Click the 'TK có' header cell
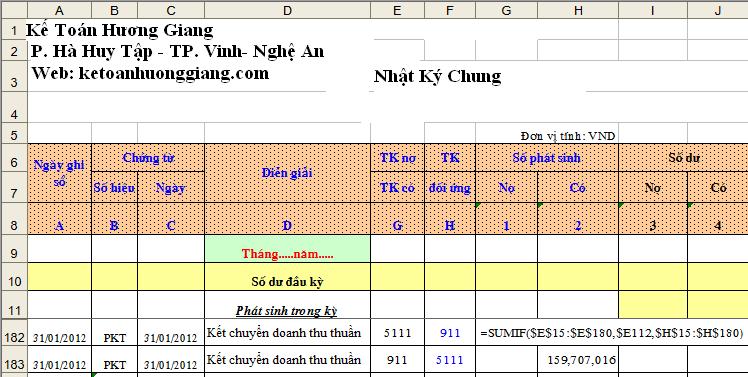Viewport: 748px width, 377px height. [x=397, y=187]
